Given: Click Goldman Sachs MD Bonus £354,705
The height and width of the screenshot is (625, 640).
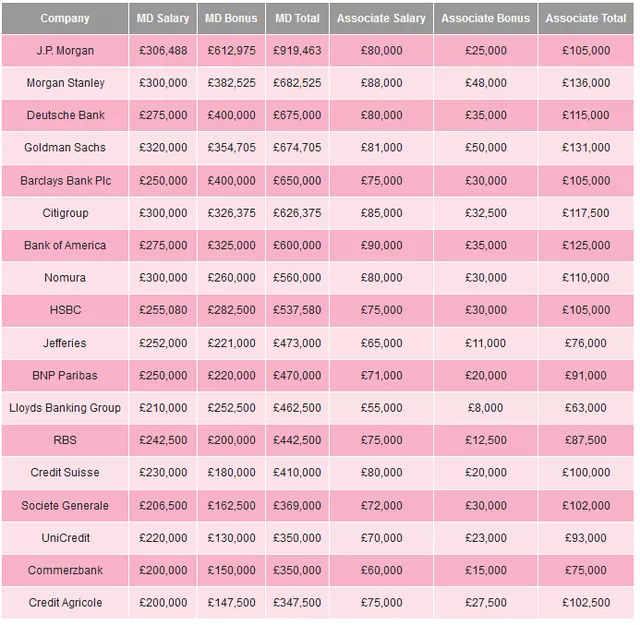Looking at the screenshot, I should [x=231, y=148].
